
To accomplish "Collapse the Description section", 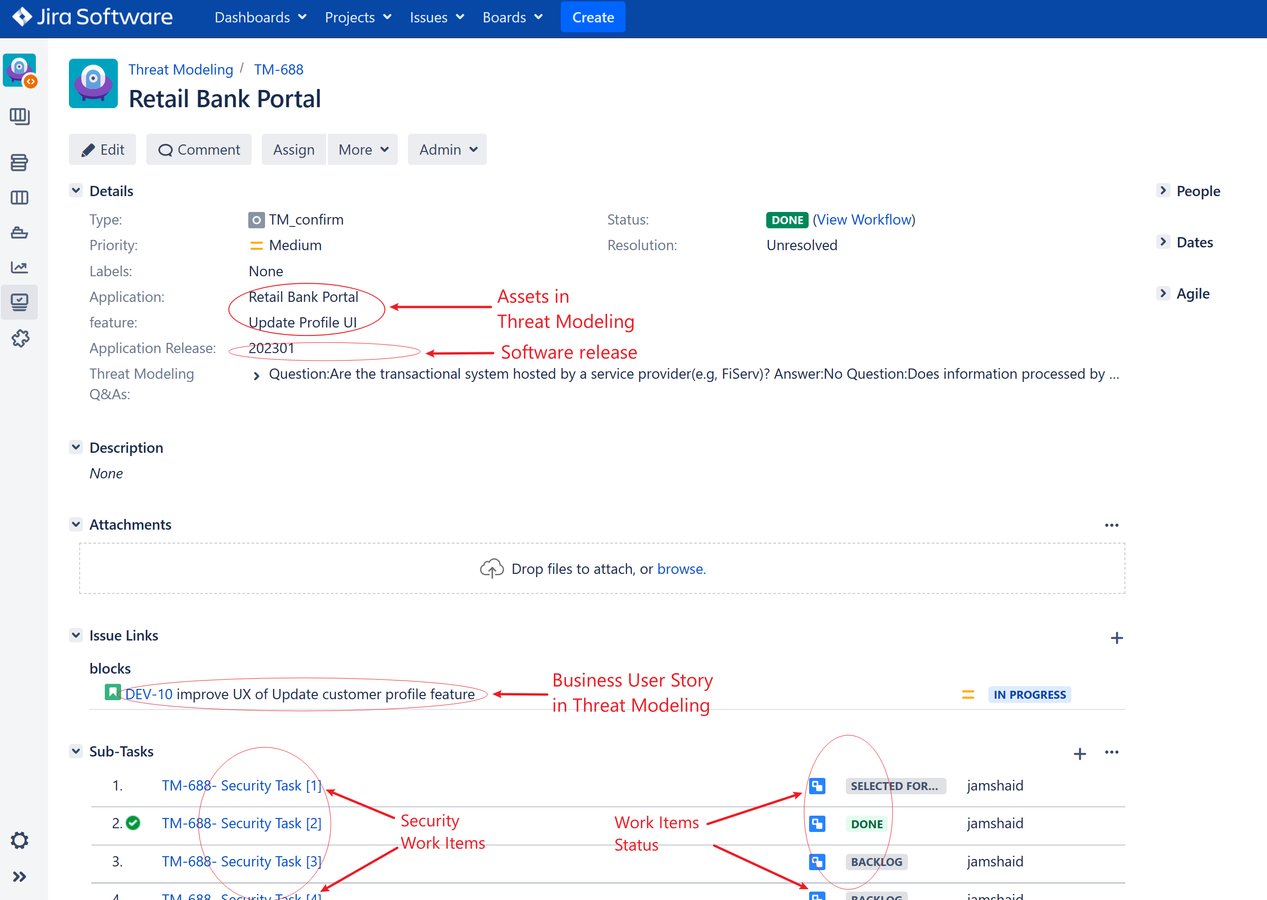I will [76, 447].
